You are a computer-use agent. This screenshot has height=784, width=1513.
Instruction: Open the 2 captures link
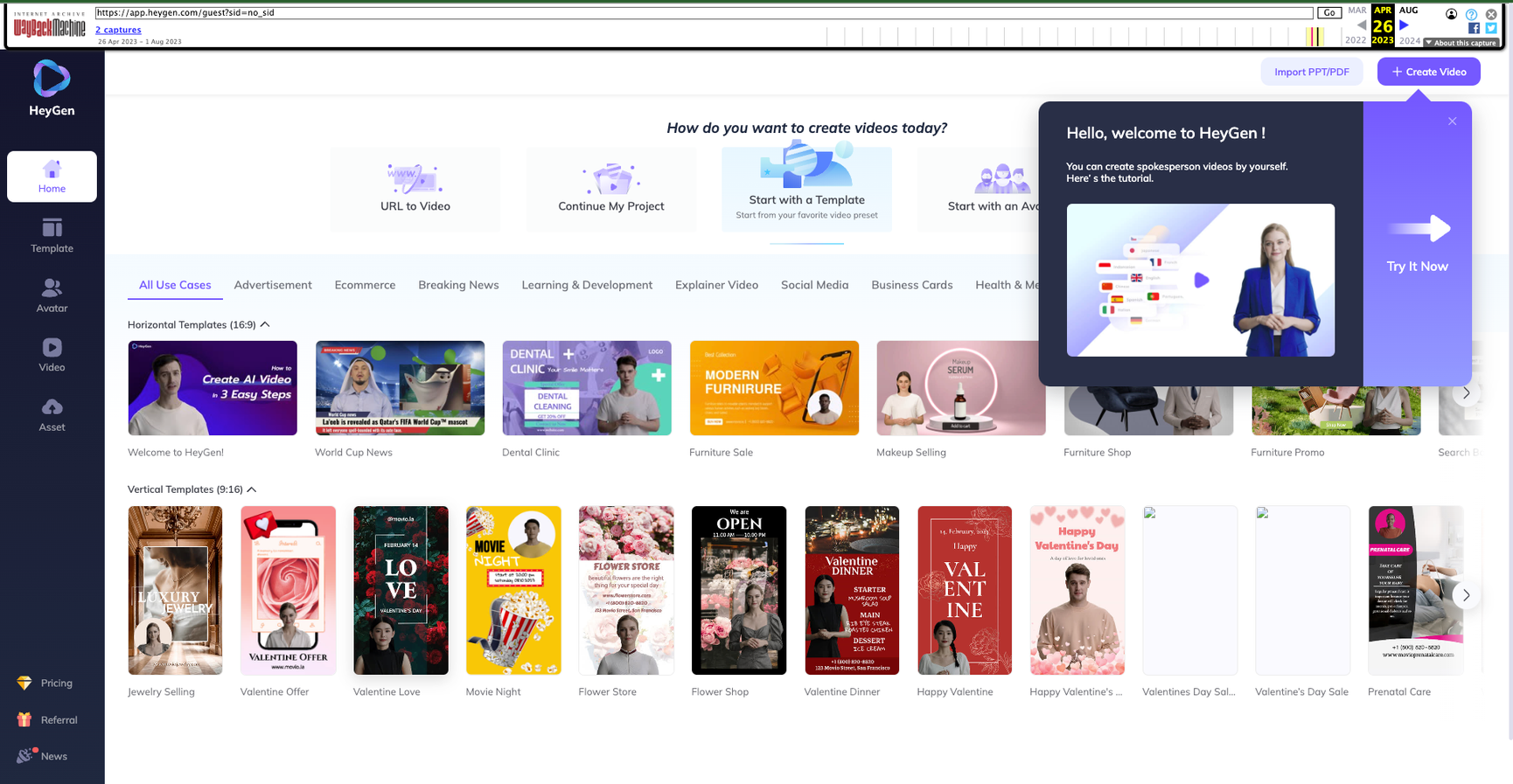click(x=118, y=30)
